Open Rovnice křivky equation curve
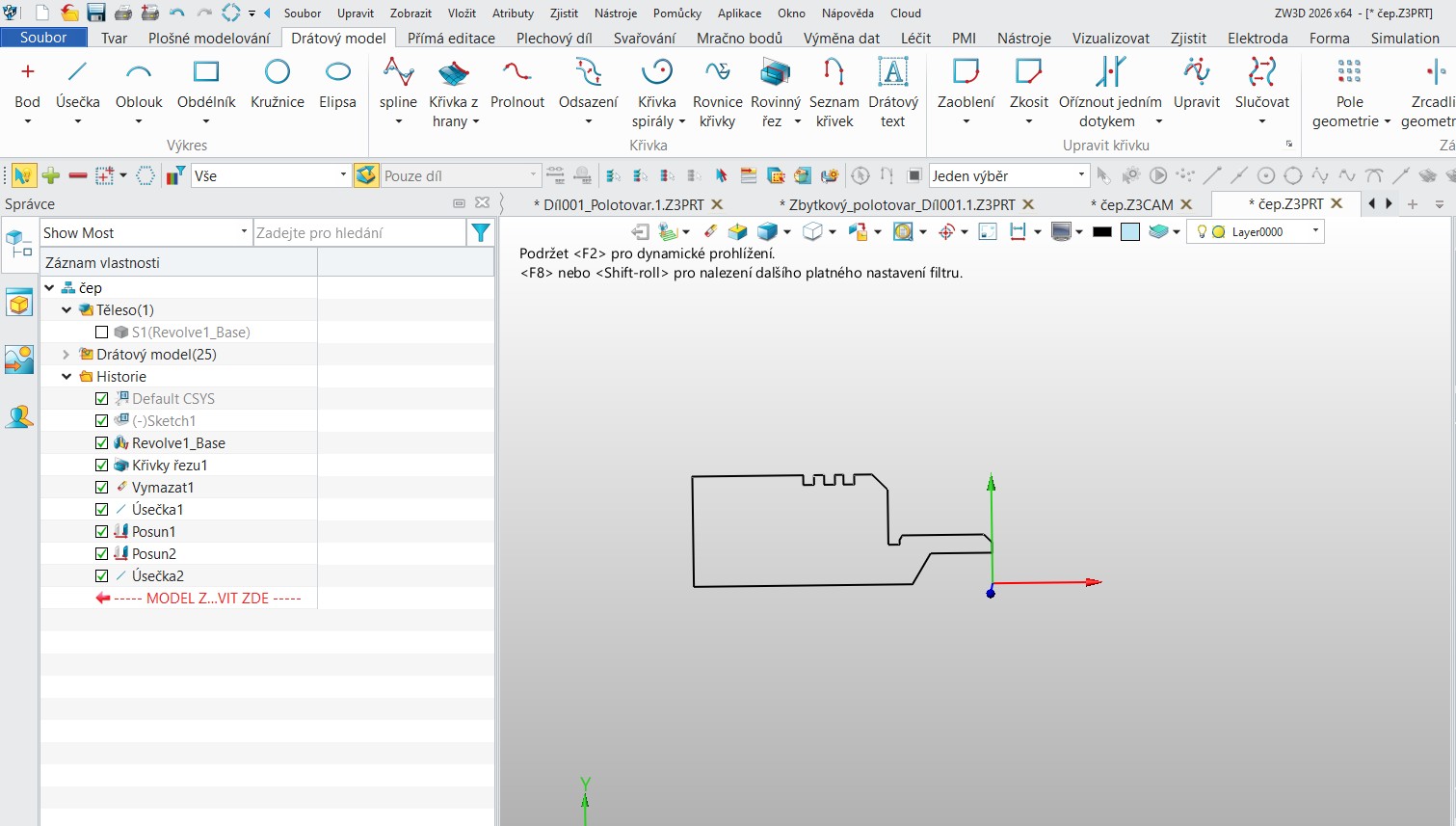This screenshot has width=1456, height=826. (x=717, y=93)
